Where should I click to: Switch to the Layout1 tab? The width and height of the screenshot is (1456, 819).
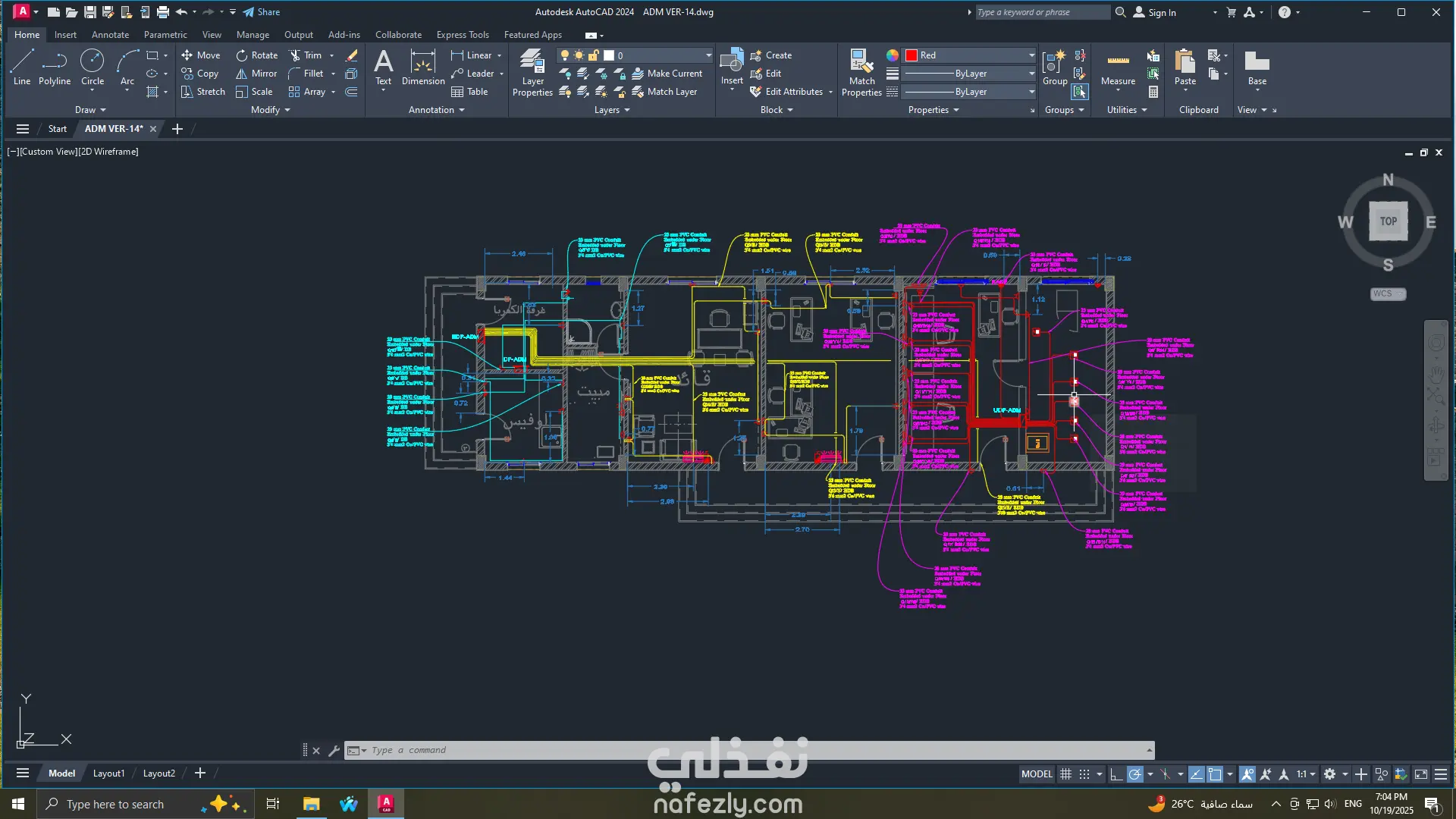coord(108,773)
